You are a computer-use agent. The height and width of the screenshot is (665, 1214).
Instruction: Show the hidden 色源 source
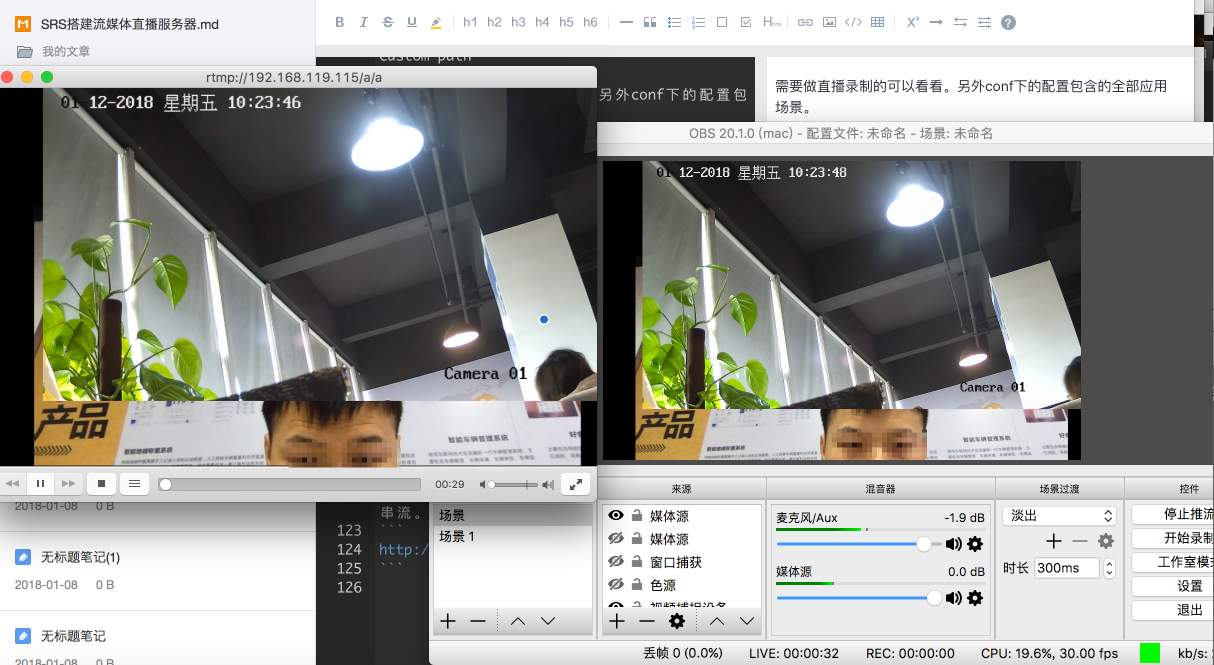pos(616,585)
